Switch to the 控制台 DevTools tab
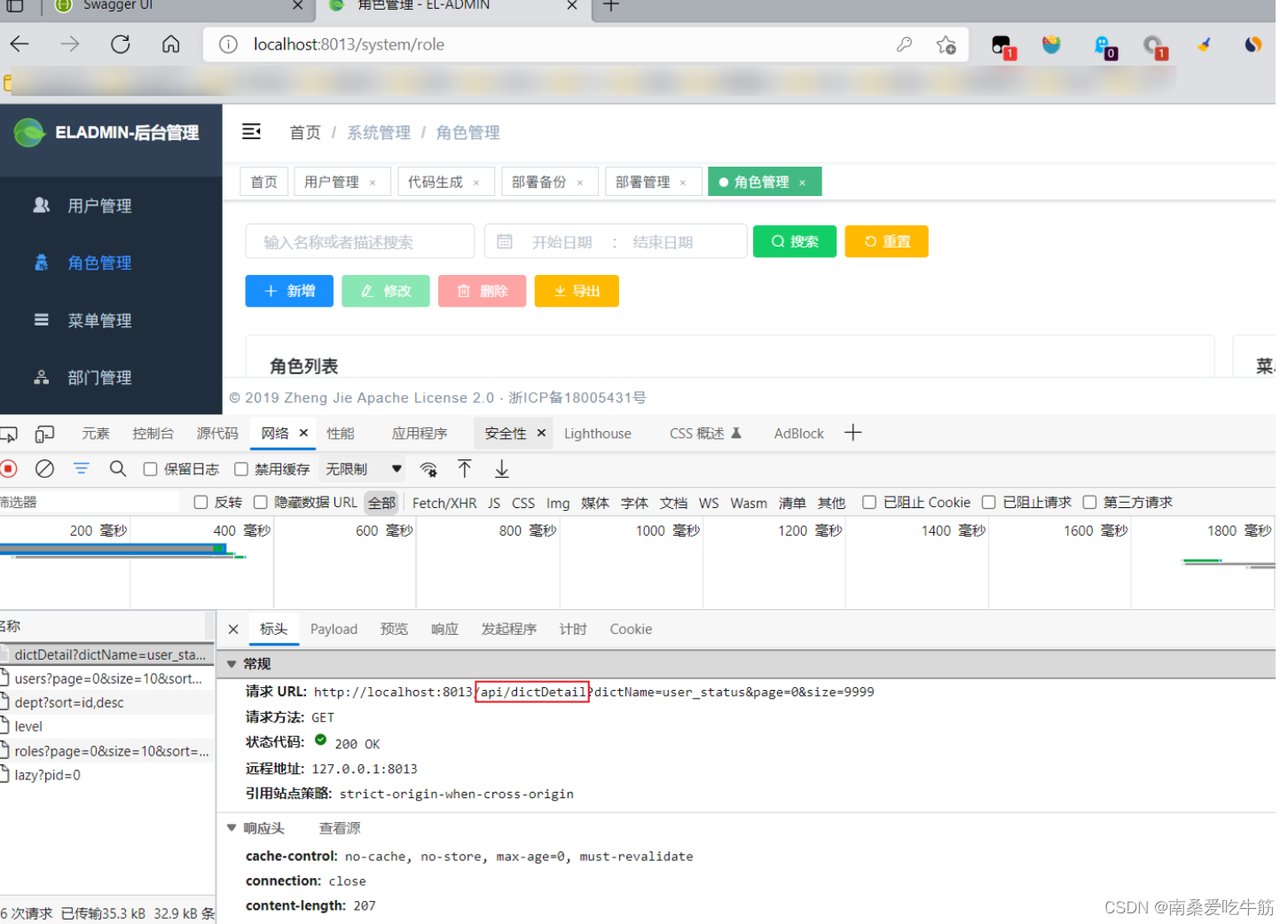The width and height of the screenshot is (1288, 924). pyautogui.click(x=153, y=434)
